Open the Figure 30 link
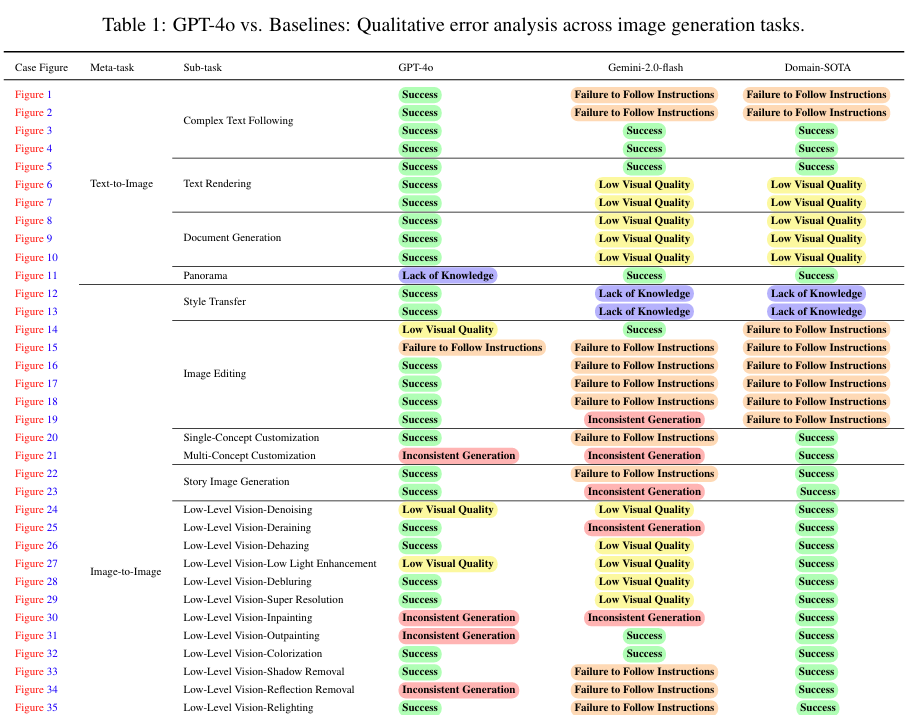The width and height of the screenshot is (913, 715). (36, 618)
